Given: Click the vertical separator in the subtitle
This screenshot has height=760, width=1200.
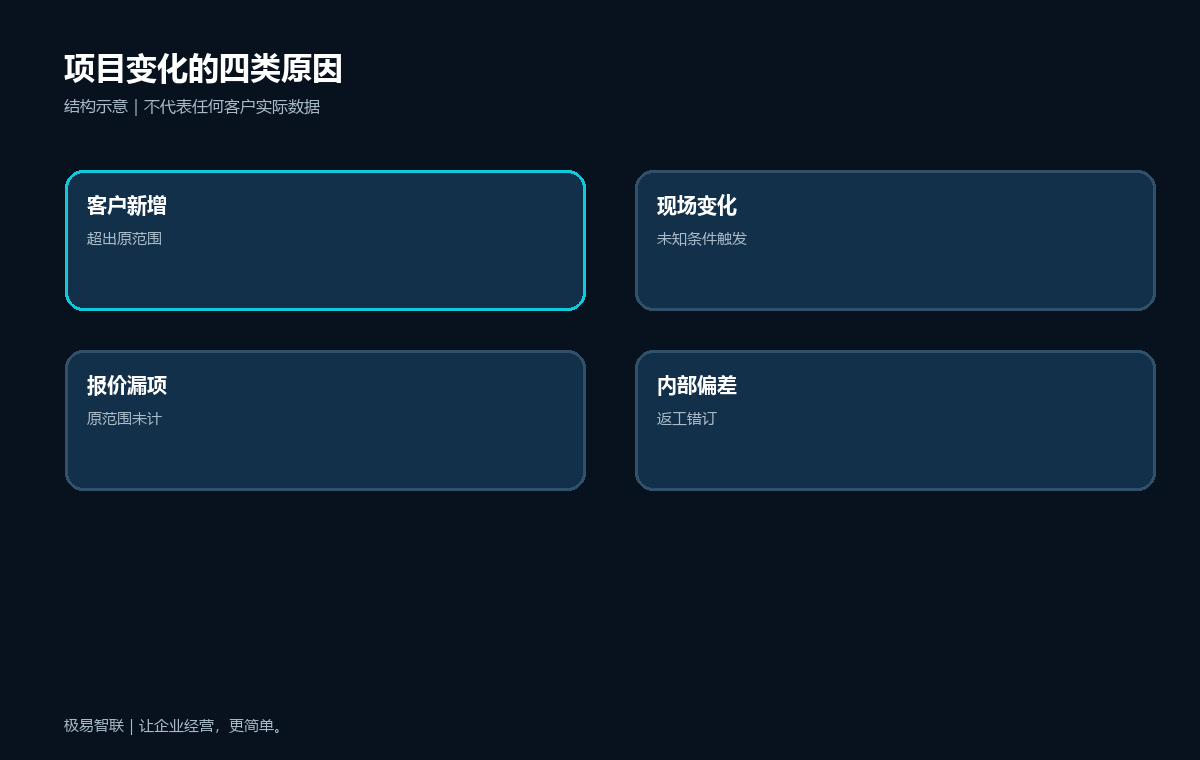Looking at the screenshot, I should [136, 107].
